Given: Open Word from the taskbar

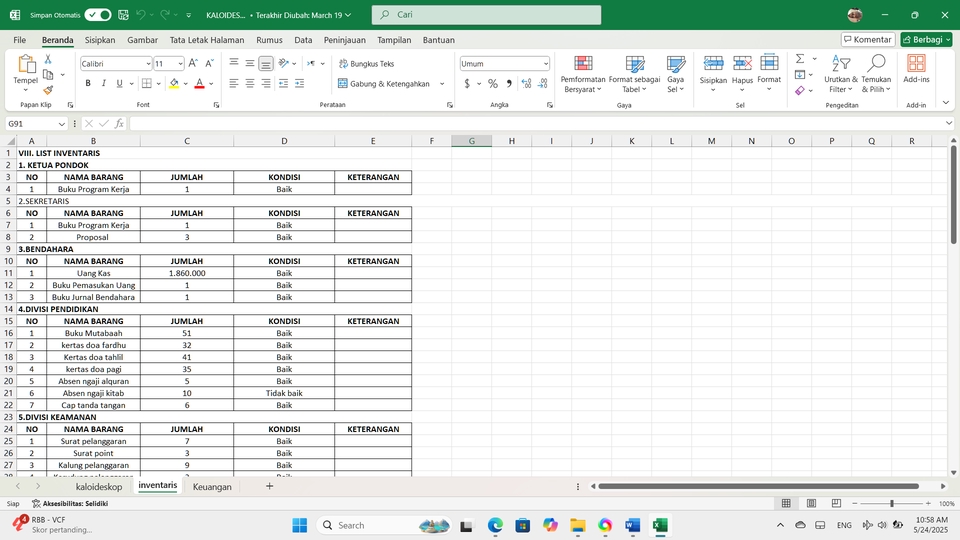Looking at the screenshot, I should coord(632,525).
